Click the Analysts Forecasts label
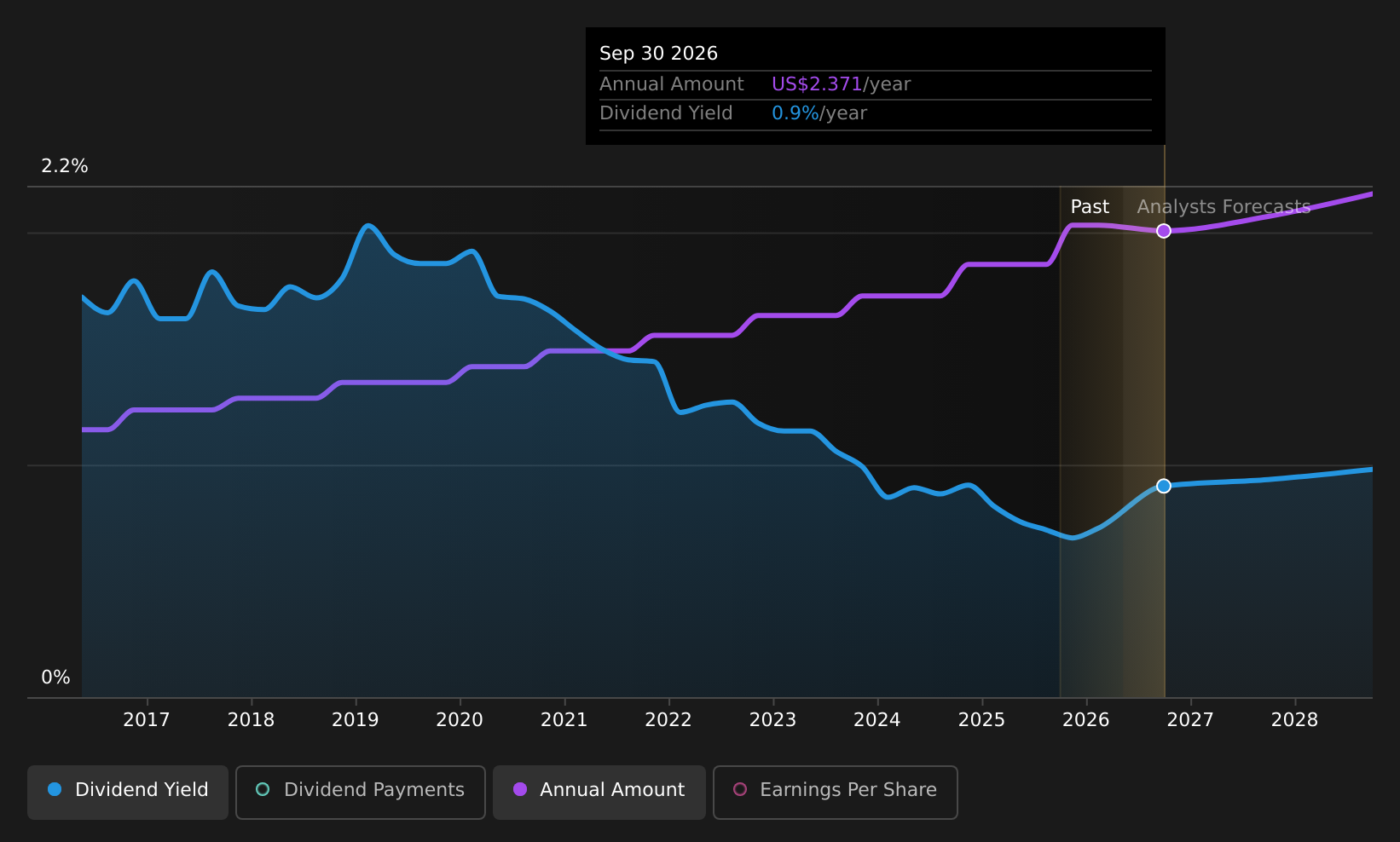This screenshot has height=842, width=1400. [x=1224, y=207]
